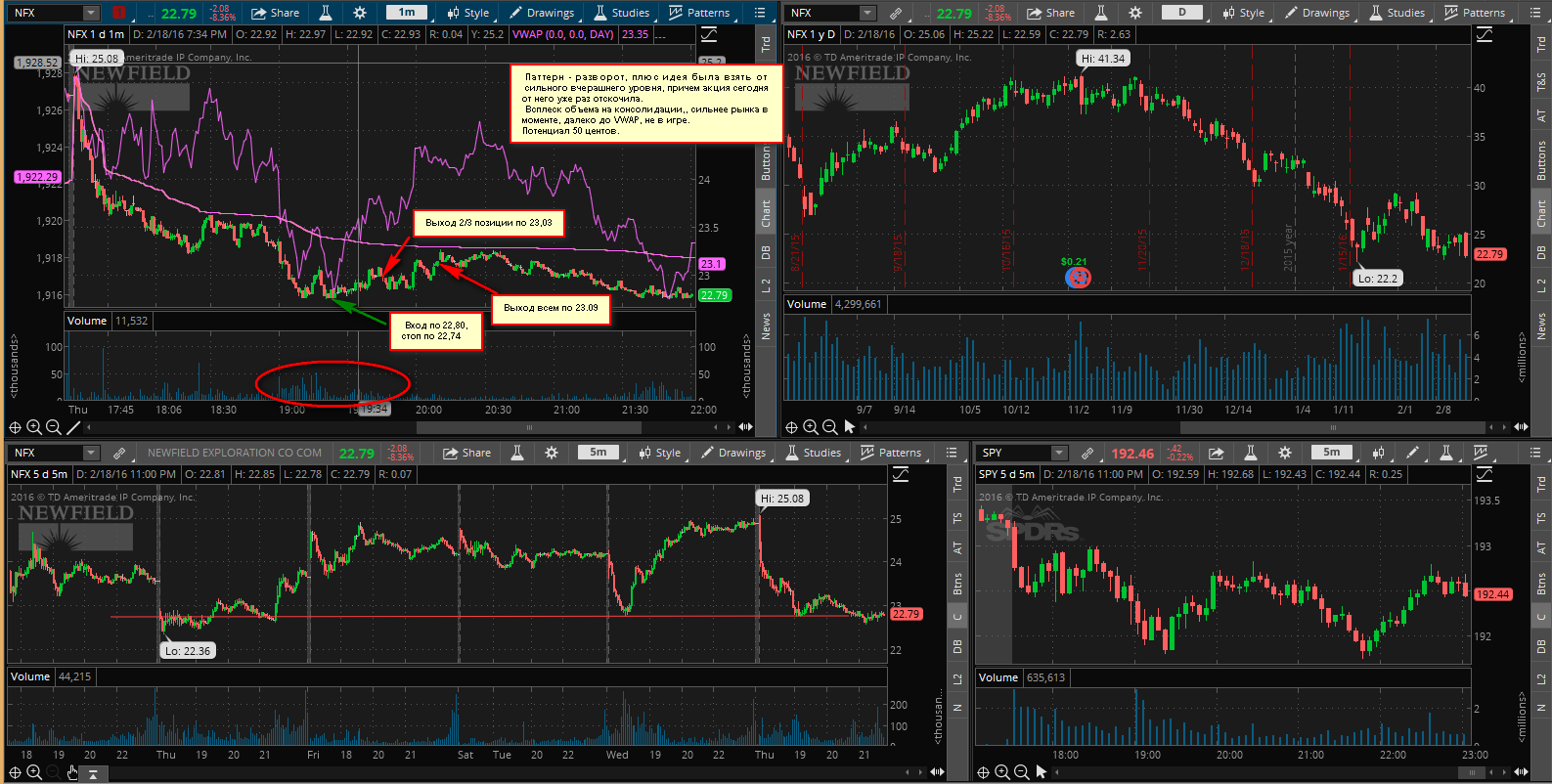The width and height of the screenshot is (1552, 784).
Task: Open the 5m timeframe selector in SPY chart
Action: [1332, 453]
